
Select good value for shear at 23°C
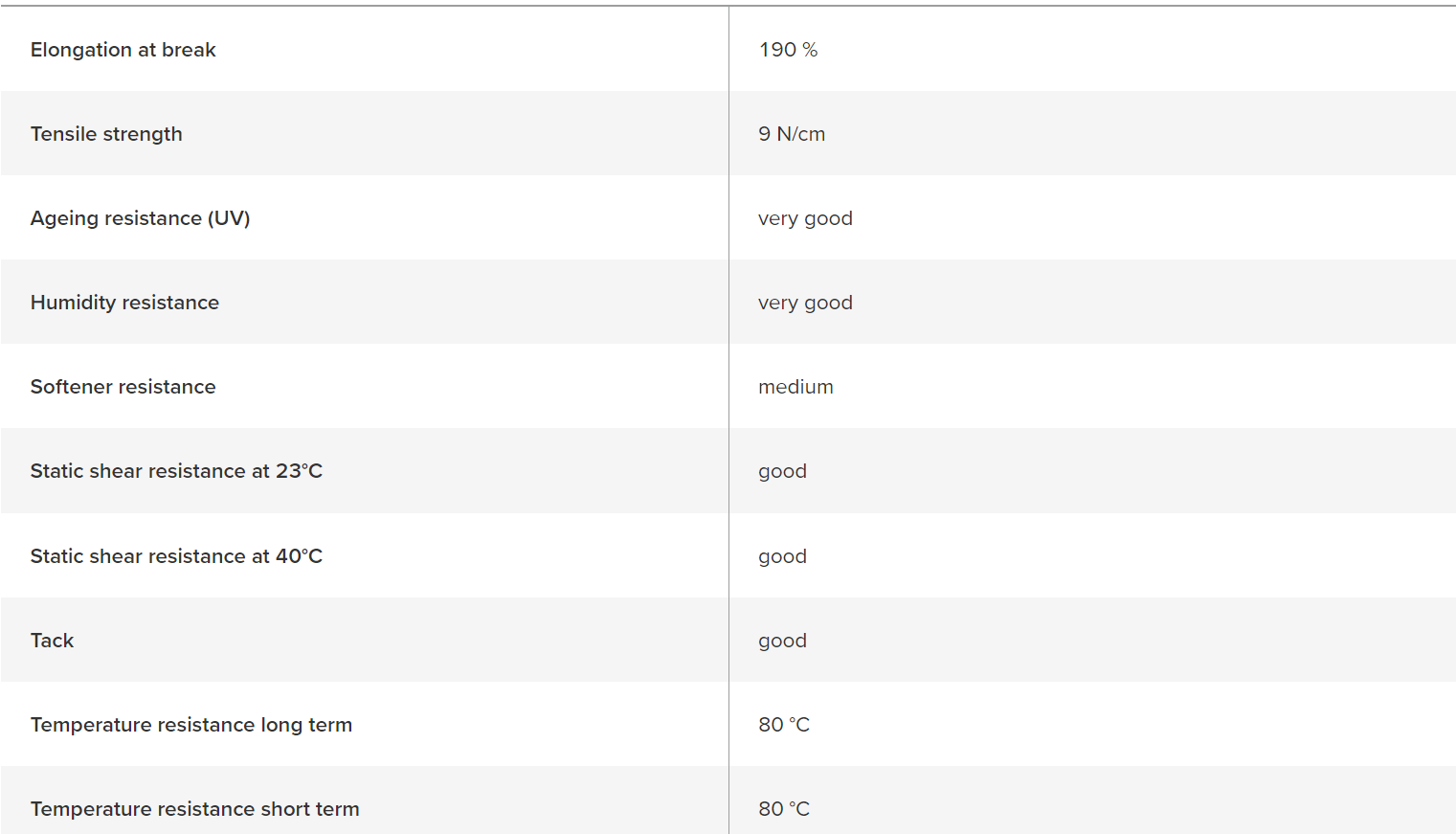coord(782,472)
